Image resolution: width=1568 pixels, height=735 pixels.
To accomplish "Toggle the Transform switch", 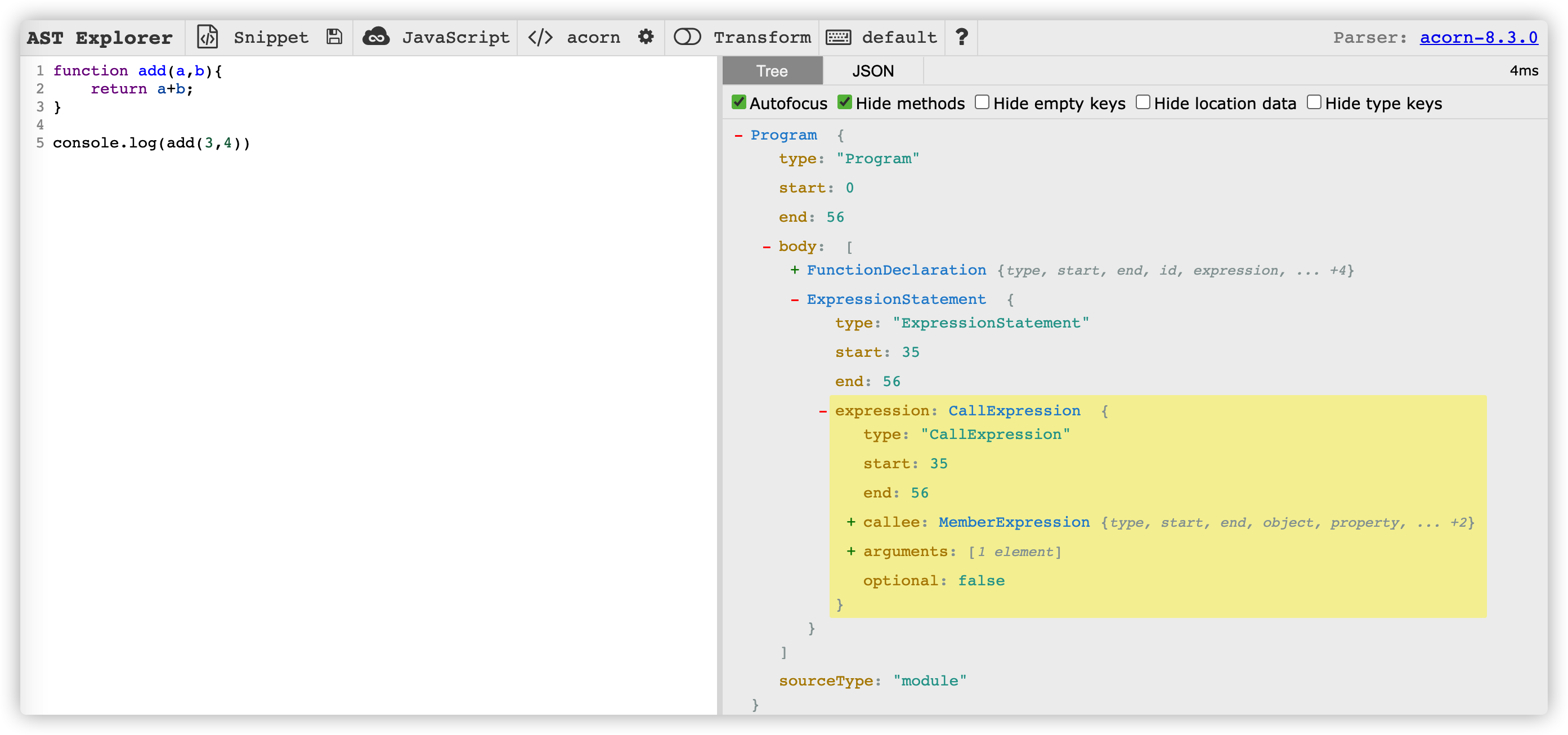I will [687, 37].
